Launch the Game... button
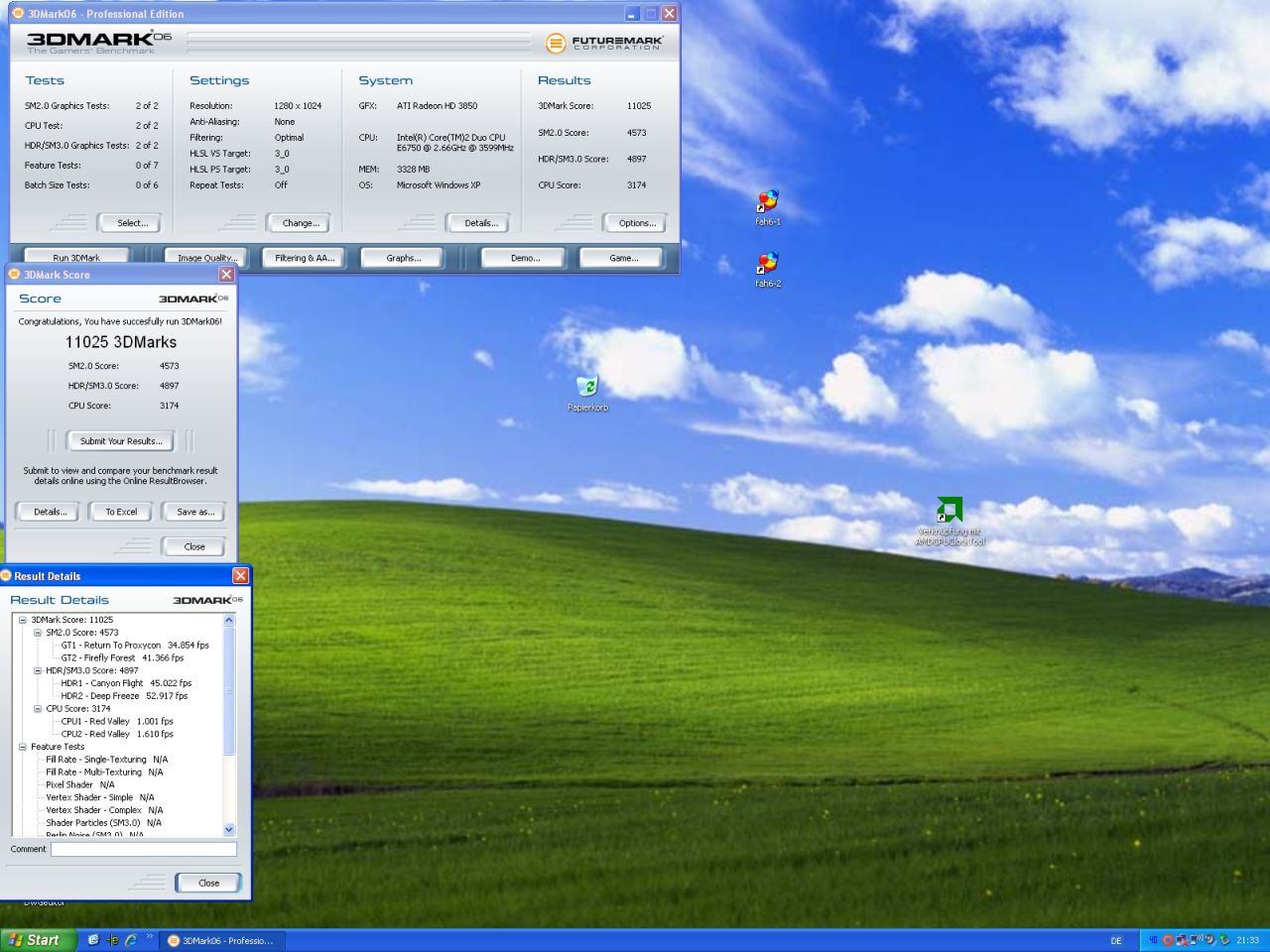 [x=622, y=258]
